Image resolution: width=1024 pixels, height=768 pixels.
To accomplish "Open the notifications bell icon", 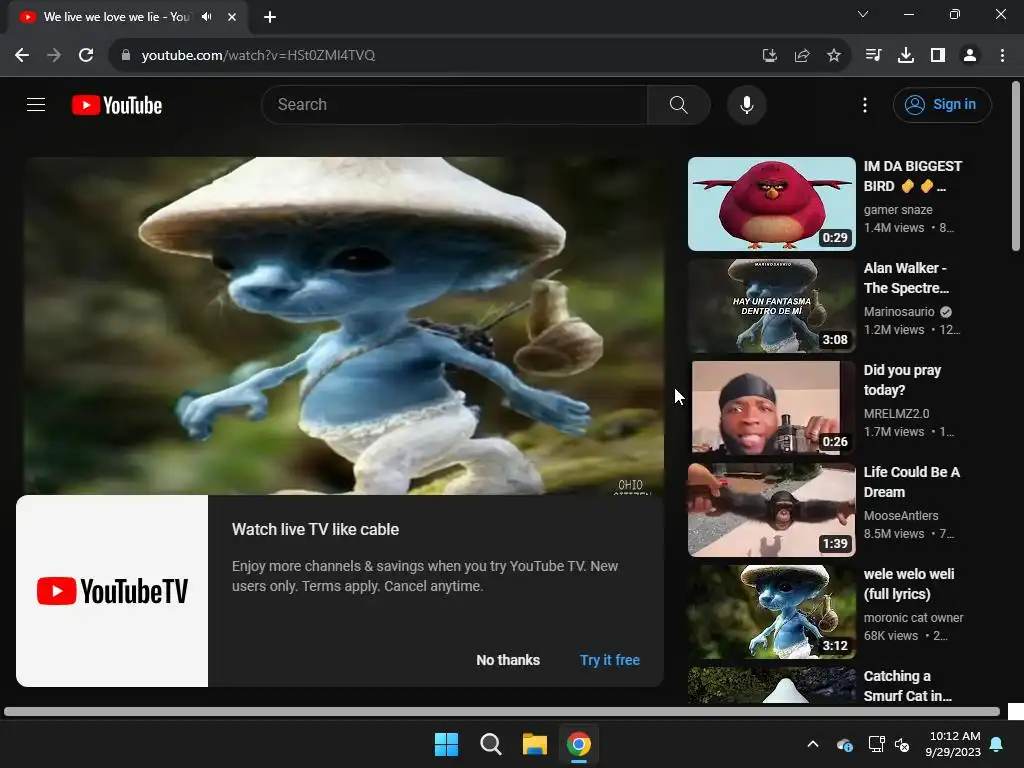I will point(997,744).
